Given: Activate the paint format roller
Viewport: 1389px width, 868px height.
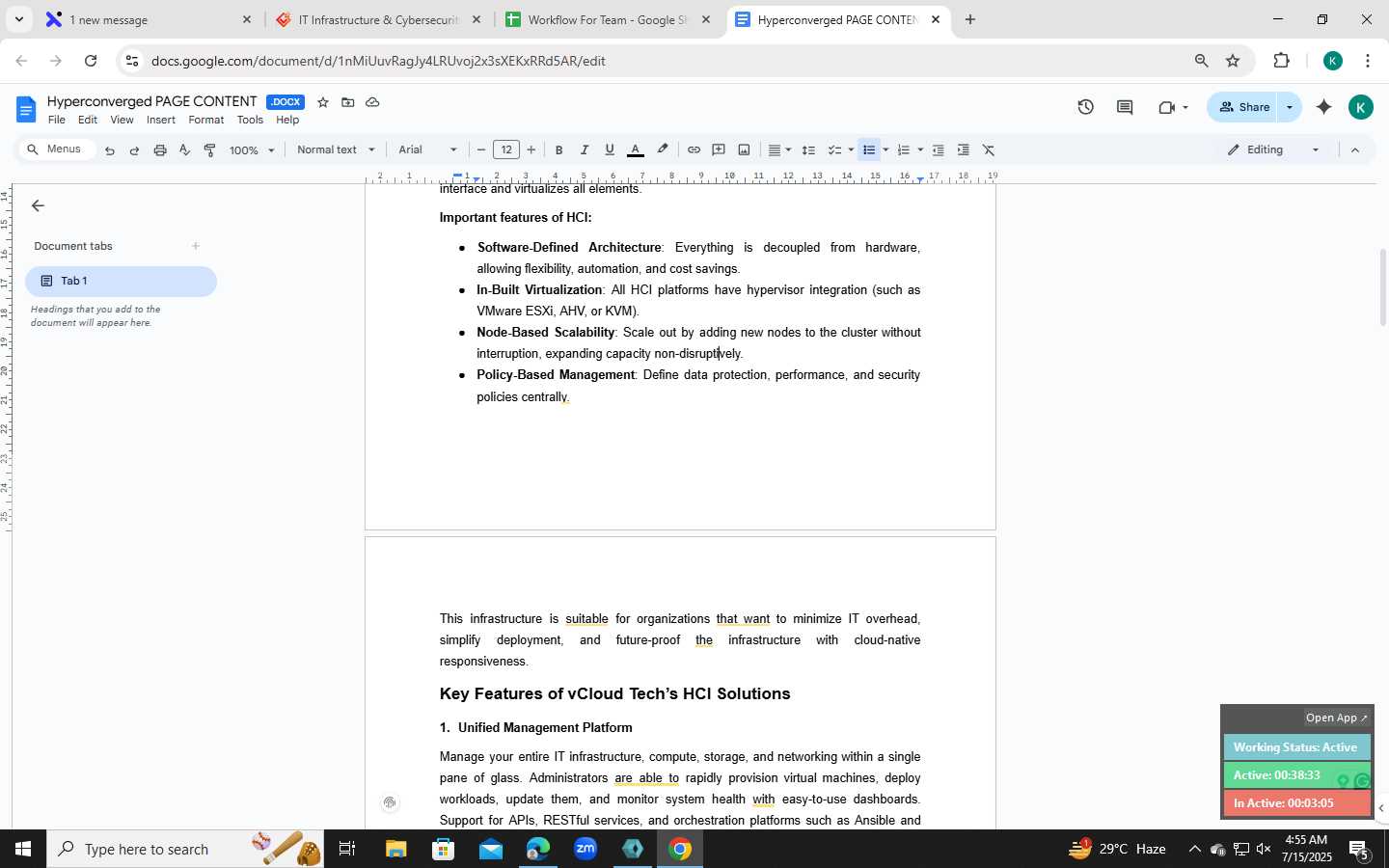Looking at the screenshot, I should click(209, 150).
